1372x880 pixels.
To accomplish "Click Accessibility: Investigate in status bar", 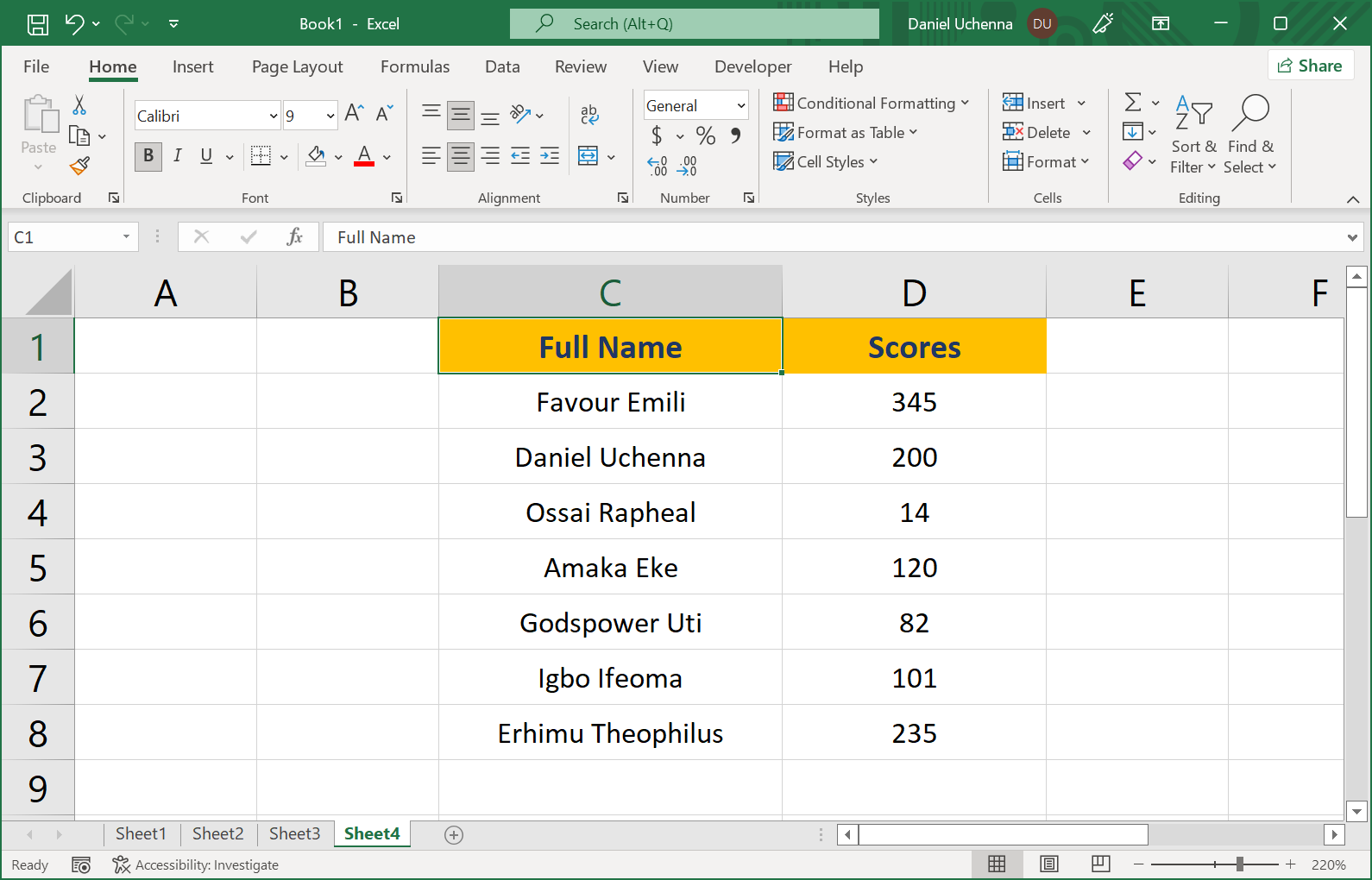I will (196, 864).
